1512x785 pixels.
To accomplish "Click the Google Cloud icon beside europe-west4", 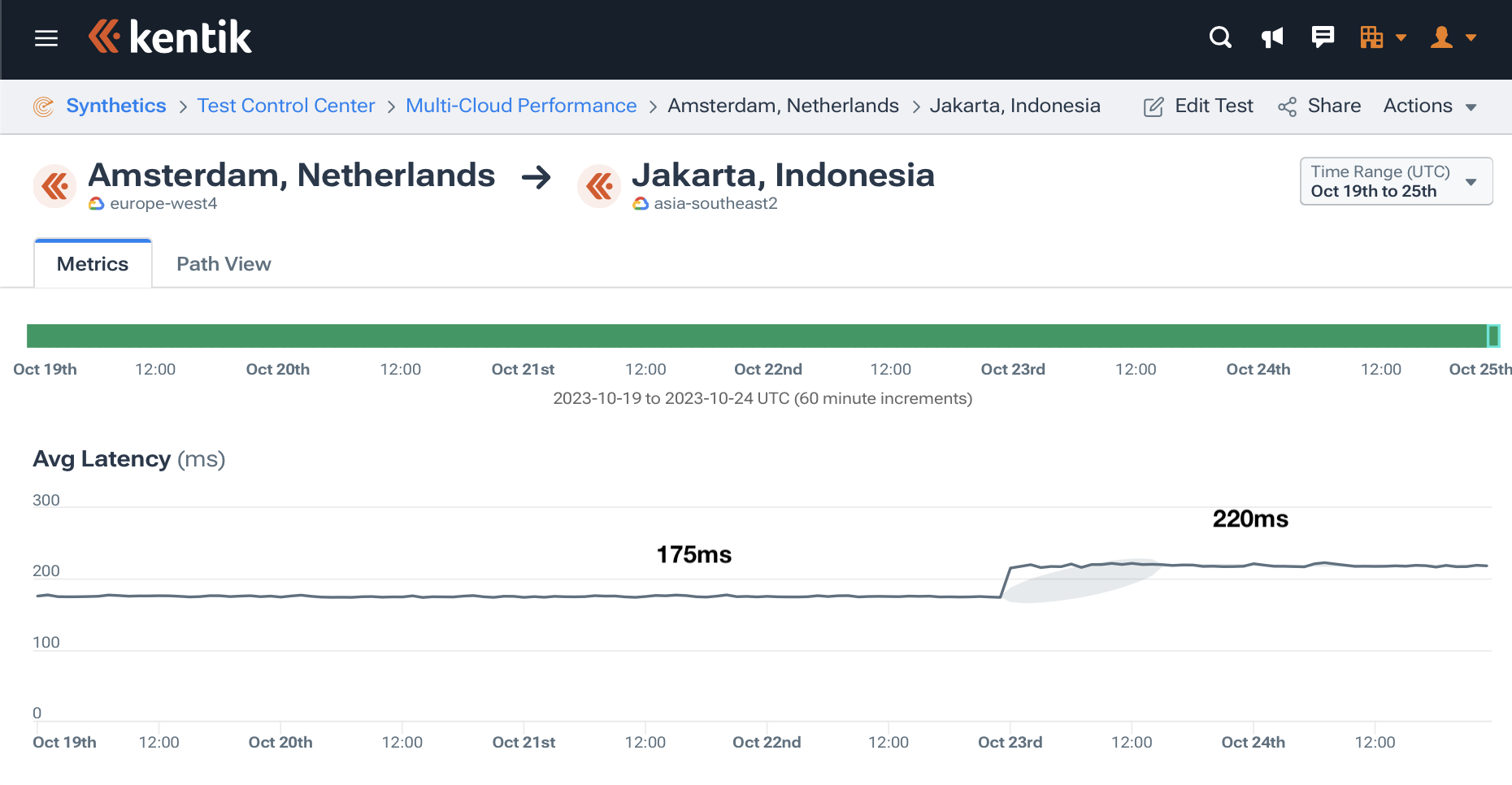I will point(97,204).
